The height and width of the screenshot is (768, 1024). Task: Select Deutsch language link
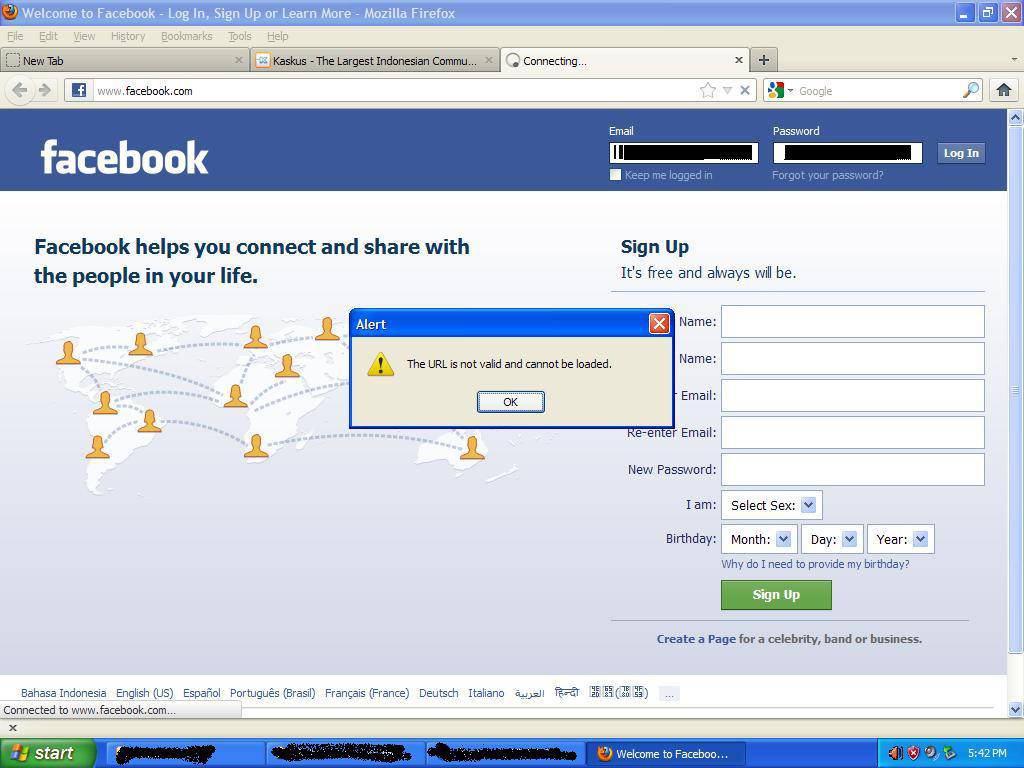click(438, 693)
